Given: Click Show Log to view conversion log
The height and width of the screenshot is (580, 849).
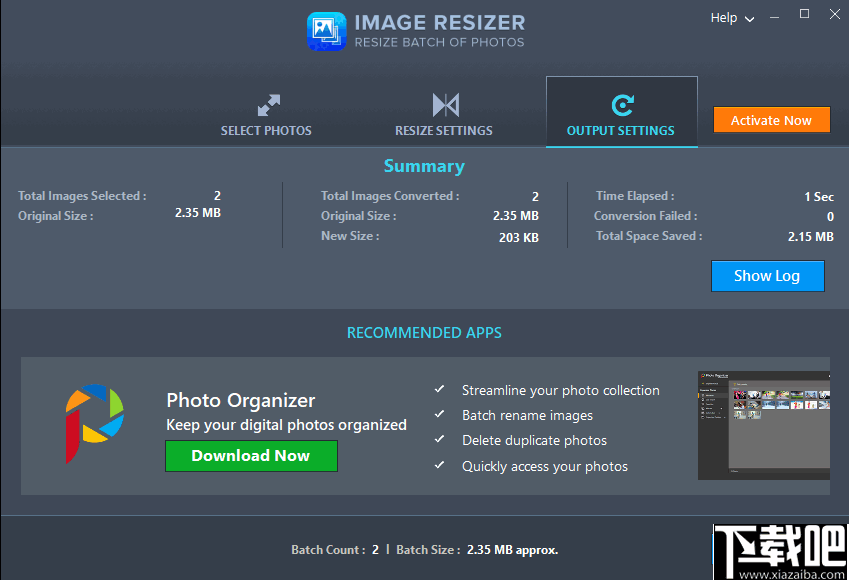Looking at the screenshot, I should point(767,276).
